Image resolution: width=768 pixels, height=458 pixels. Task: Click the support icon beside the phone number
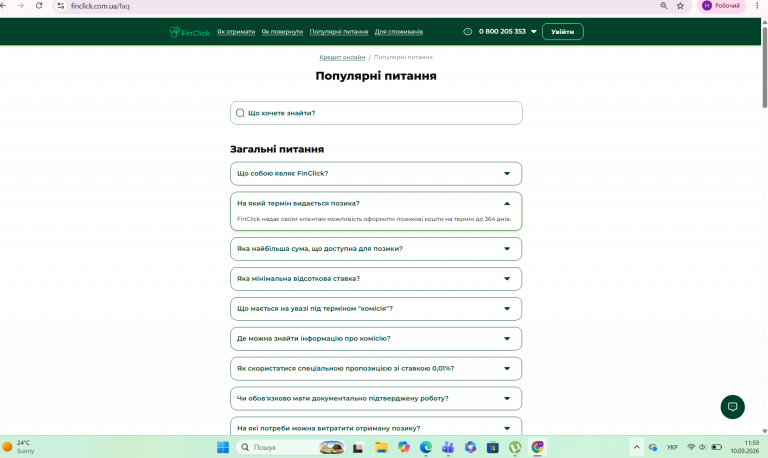click(468, 31)
